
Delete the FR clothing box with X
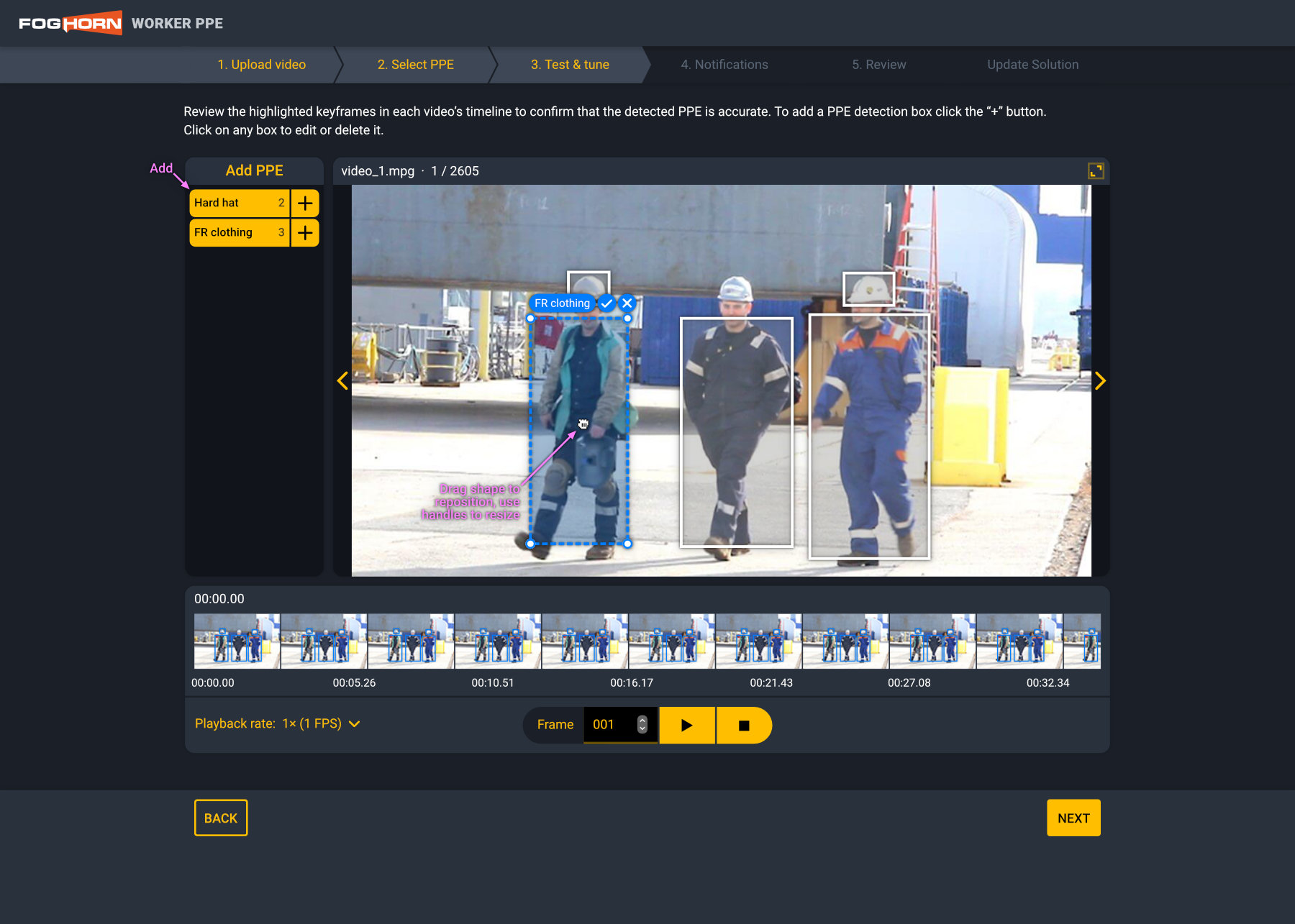point(627,303)
